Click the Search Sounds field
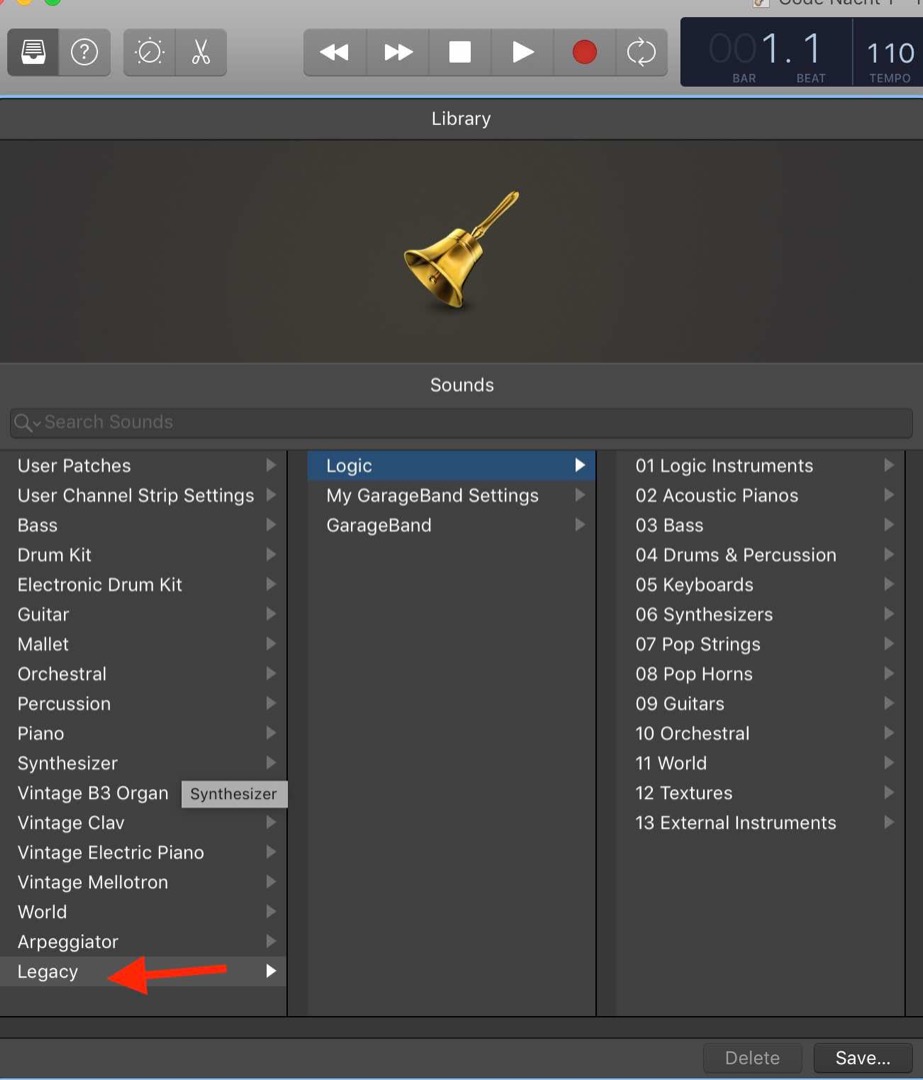Screen dimensions: 923x1080 pyautogui.click(x=462, y=422)
